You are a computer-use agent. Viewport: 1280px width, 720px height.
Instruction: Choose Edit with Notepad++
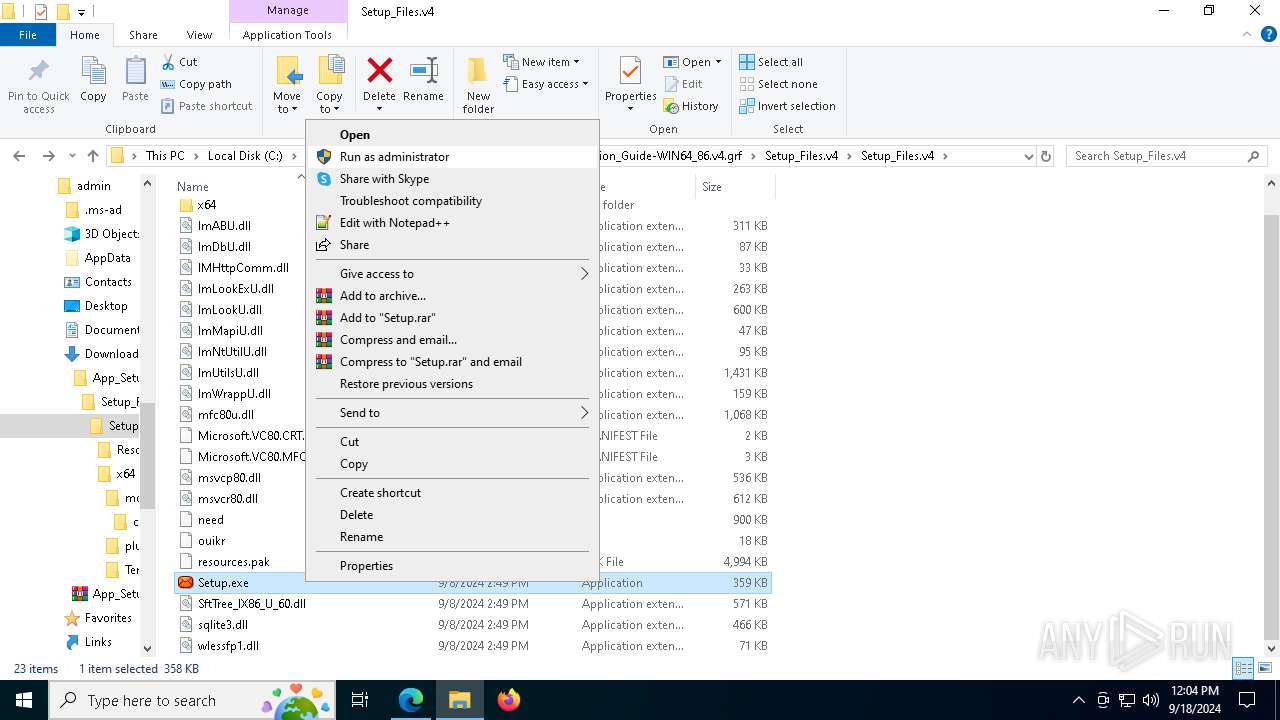point(452,223)
